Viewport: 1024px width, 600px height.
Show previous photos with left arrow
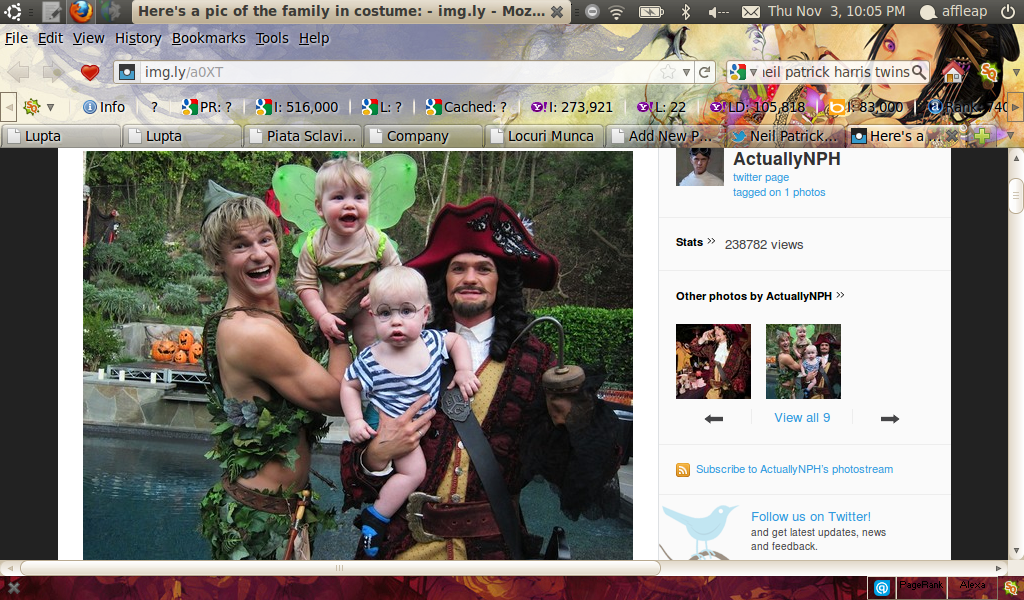(714, 418)
